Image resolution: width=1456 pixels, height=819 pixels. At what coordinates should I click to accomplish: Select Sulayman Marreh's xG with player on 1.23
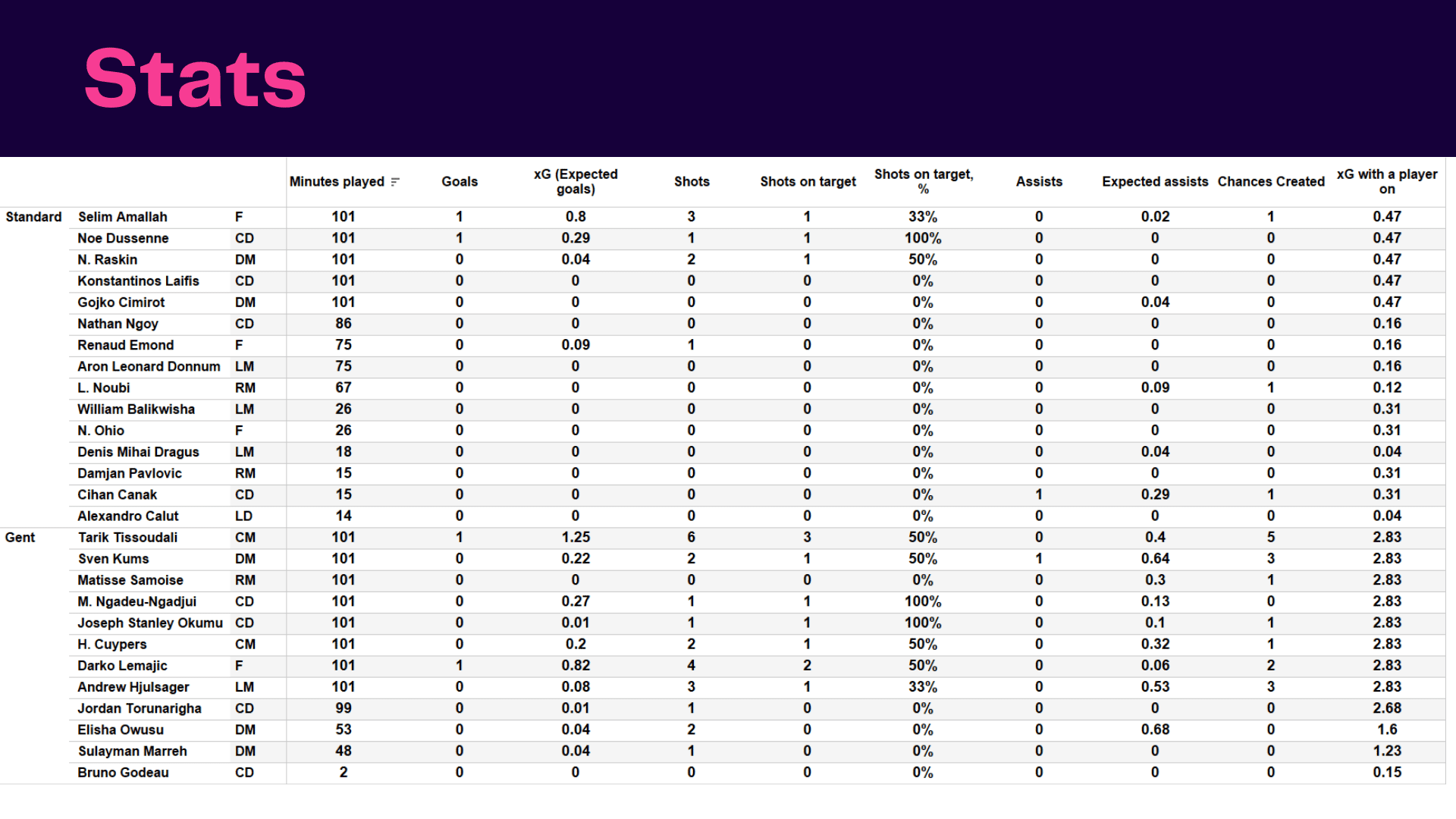(1387, 751)
